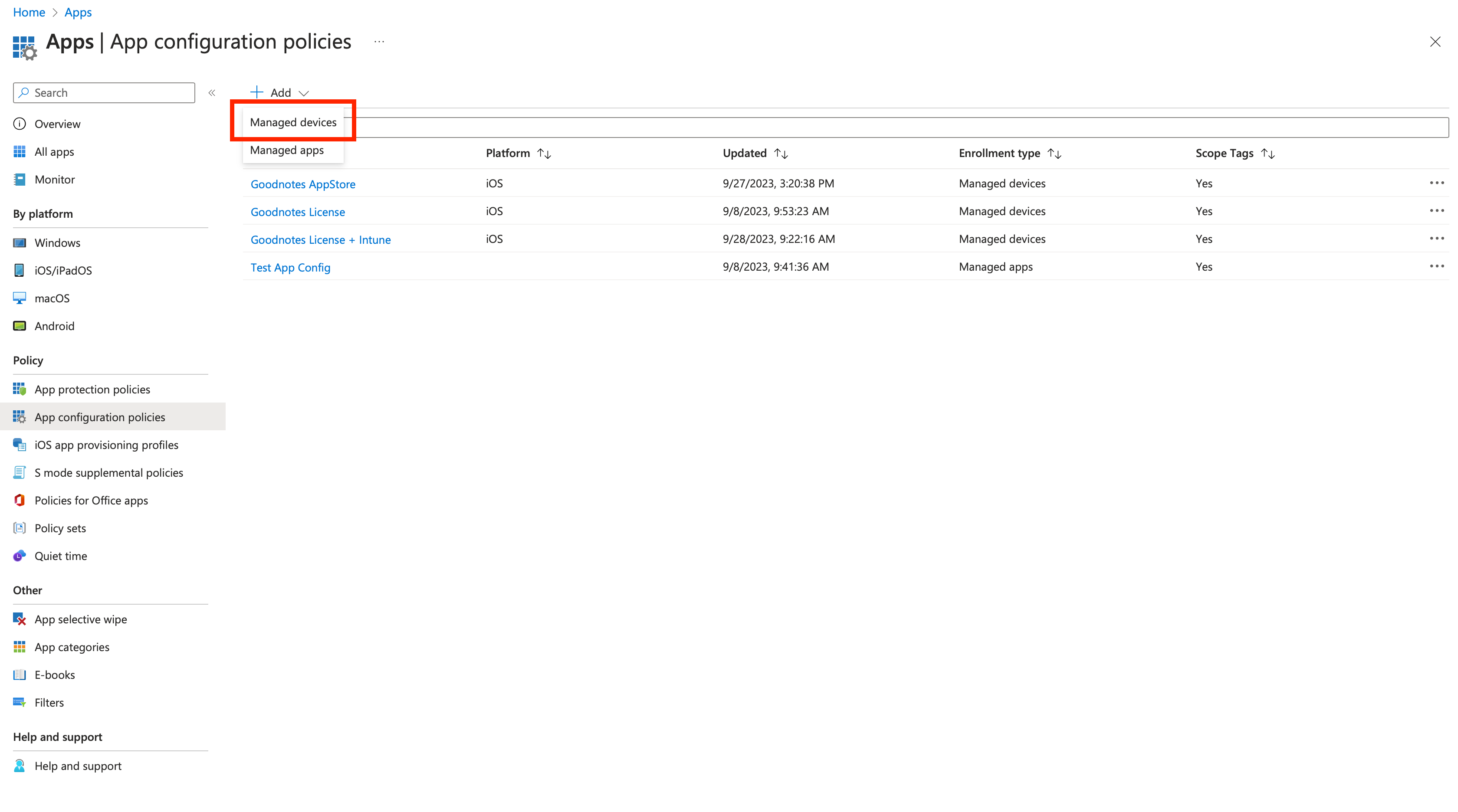
Task: Choose Managed devices from the Add menu
Action: (292, 122)
